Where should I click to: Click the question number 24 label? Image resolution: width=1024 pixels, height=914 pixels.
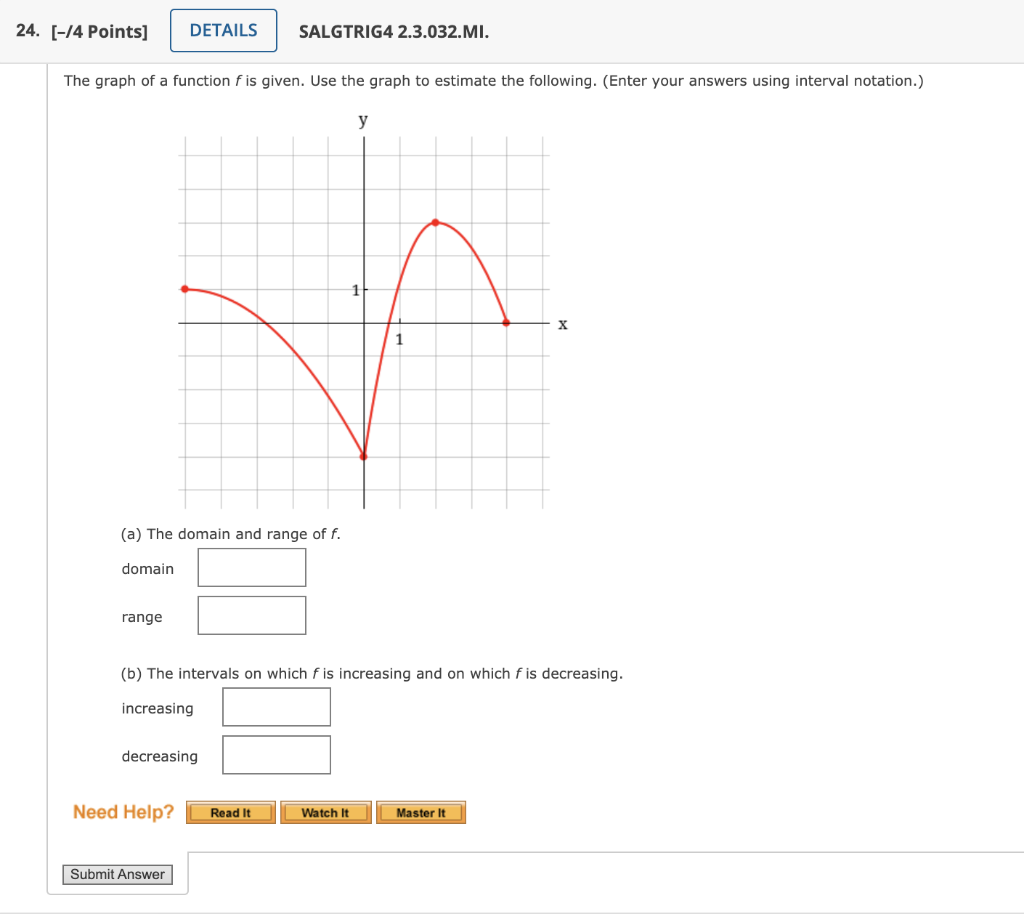click(x=25, y=30)
